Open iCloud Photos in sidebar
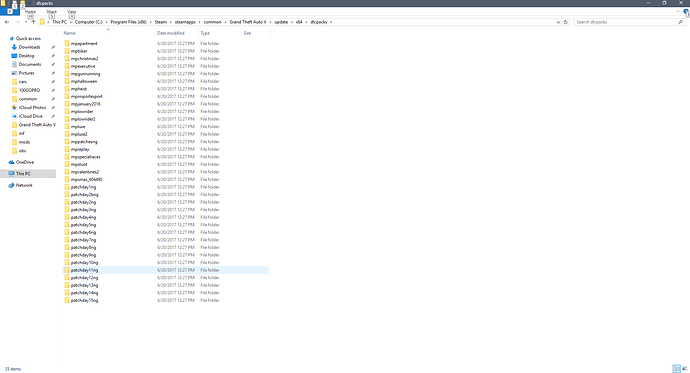The image size is (690, 373). (x=32, y=107)
